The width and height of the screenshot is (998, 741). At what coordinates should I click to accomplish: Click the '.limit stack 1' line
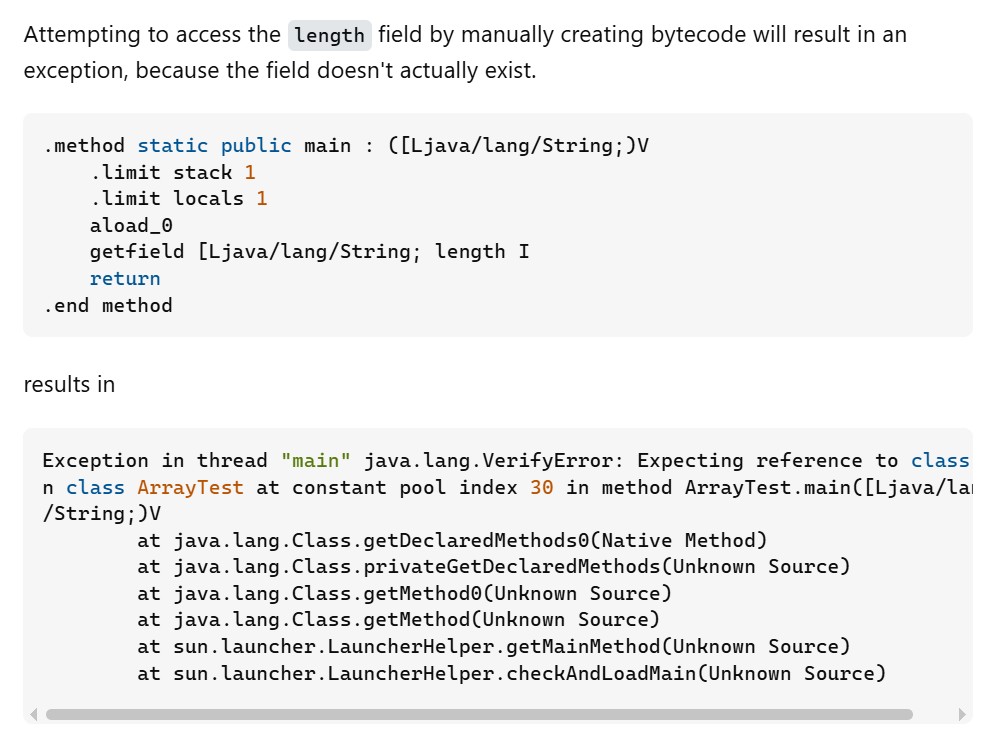[x=172, y=173]
